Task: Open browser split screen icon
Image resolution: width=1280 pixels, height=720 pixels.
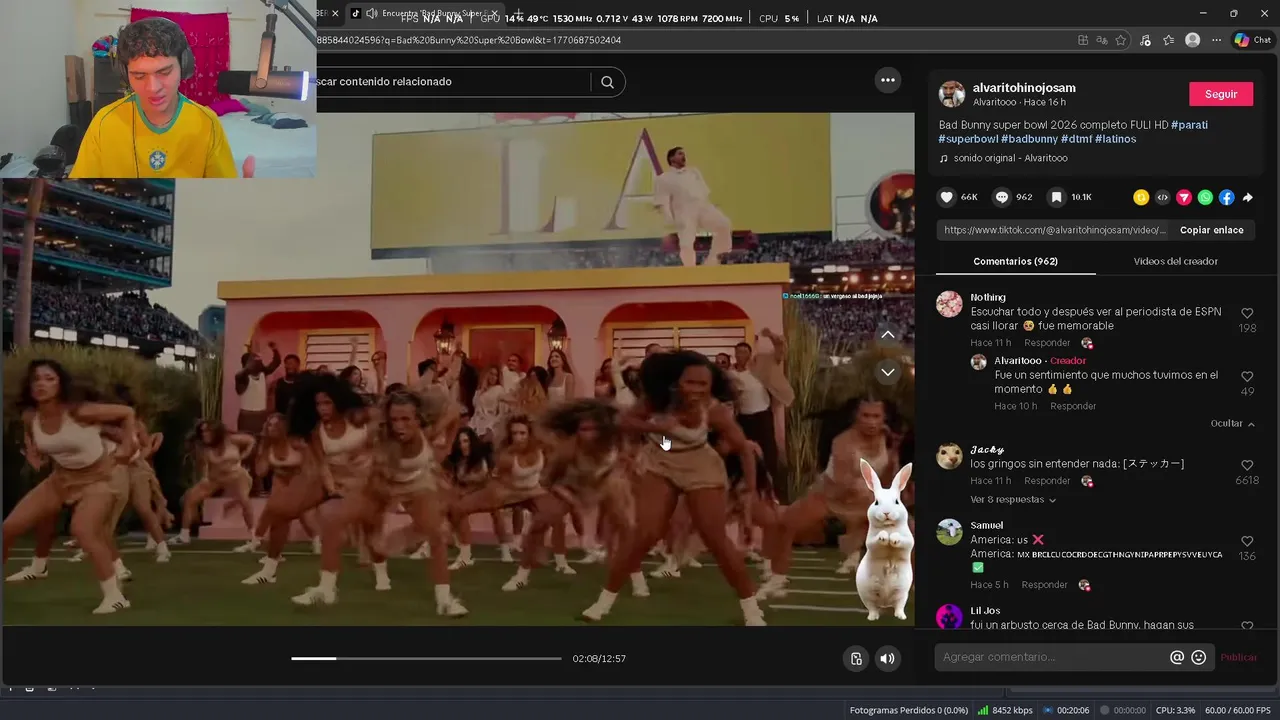Action: [x=1083, y=40]
